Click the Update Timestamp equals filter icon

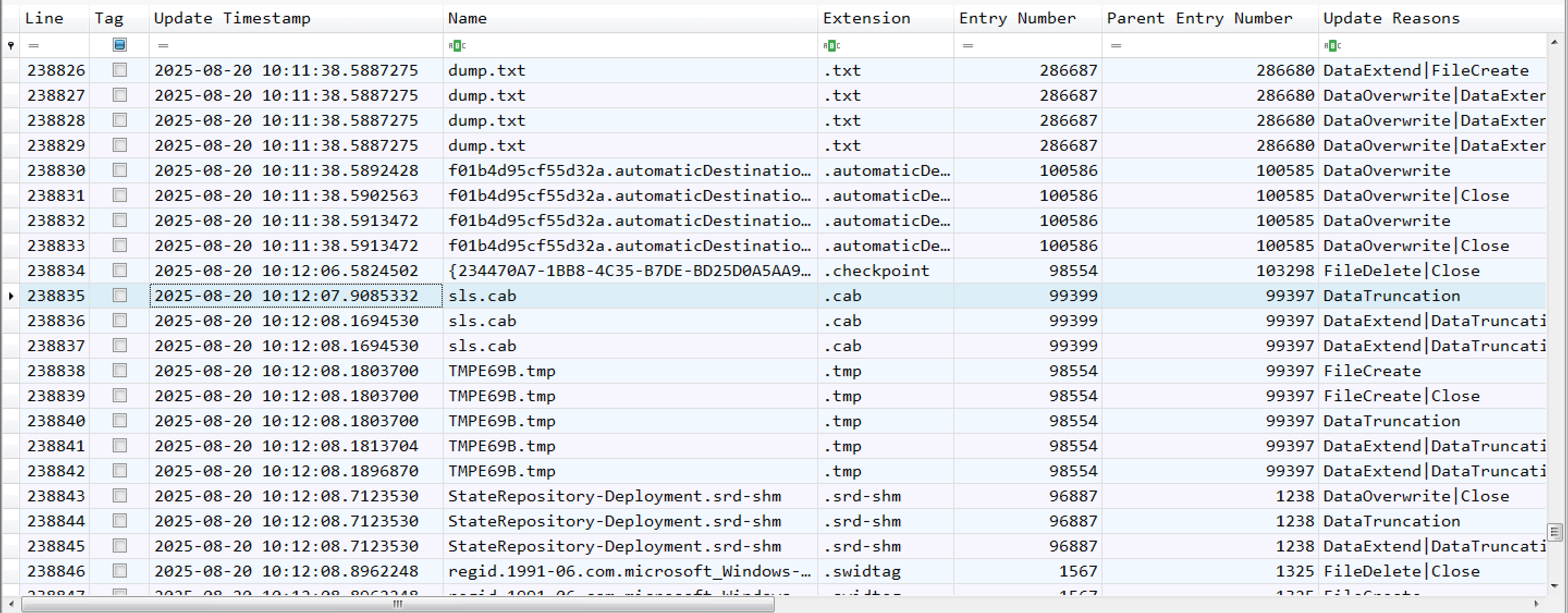(x=163, y=46)
